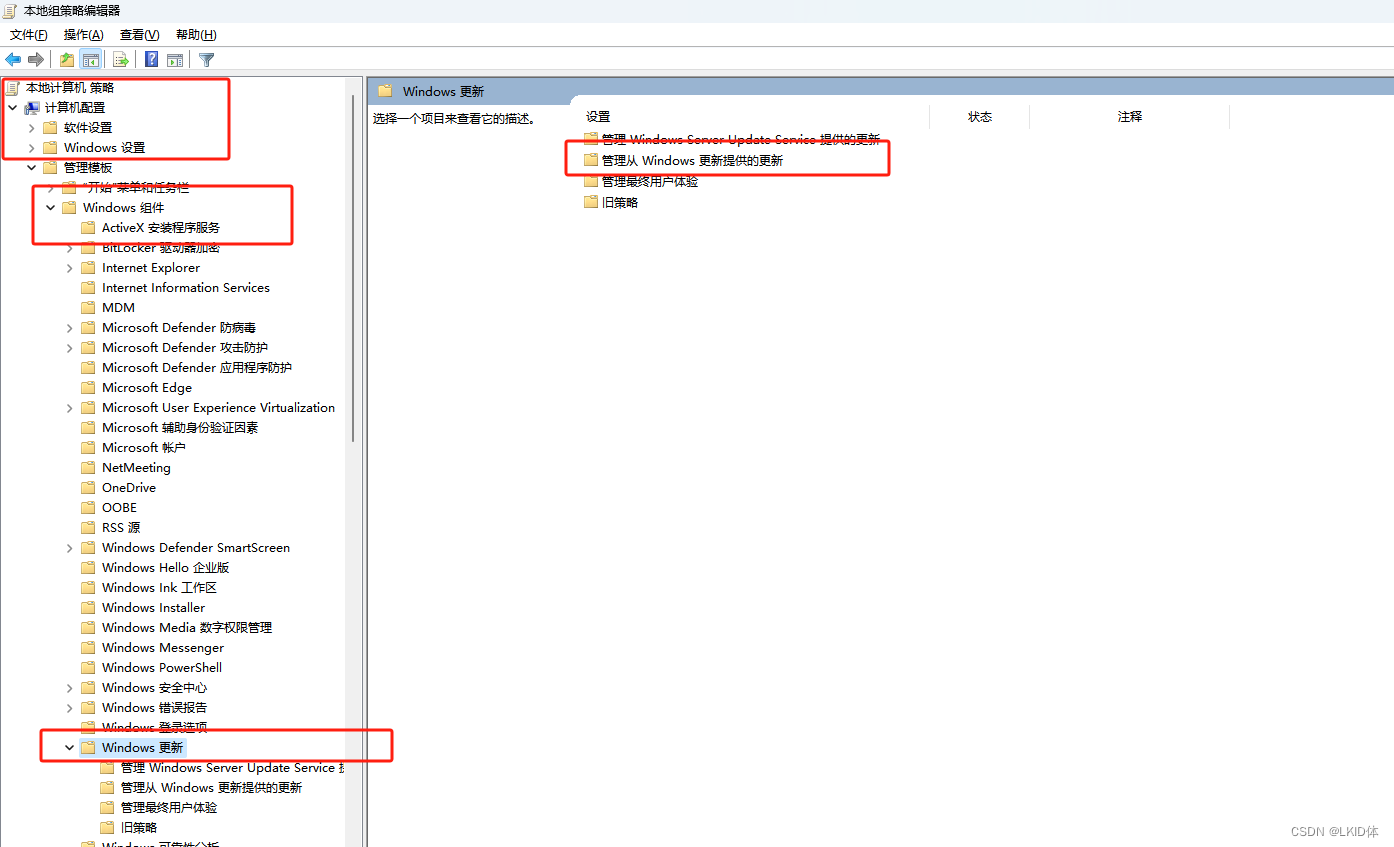Select Microsoft 辅助身份验证因素 in the tree
Image resolution: width=1394 pixels, height=847 pixels.
coord(180,428)
